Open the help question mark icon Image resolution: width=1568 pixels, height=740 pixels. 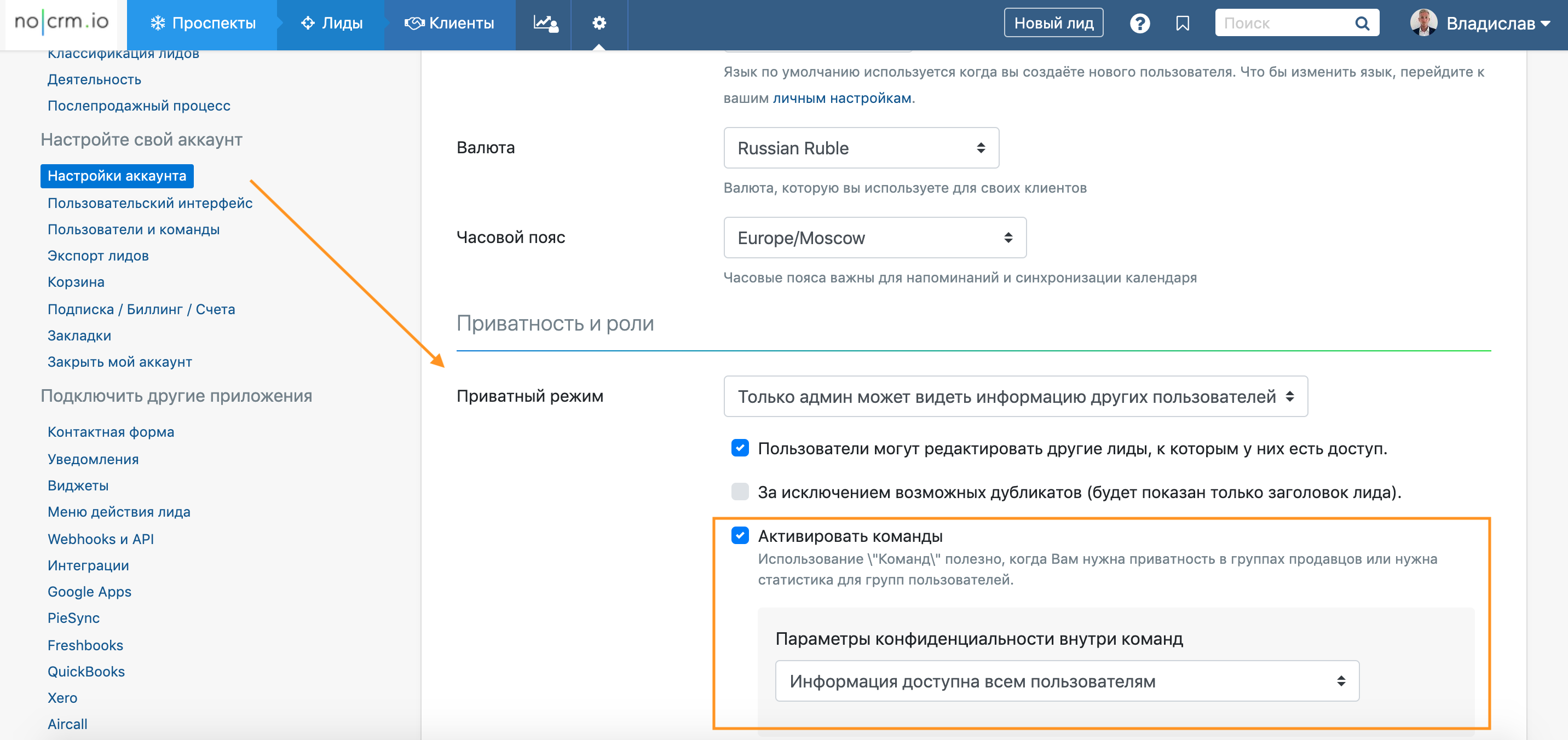coord(1139,23)
